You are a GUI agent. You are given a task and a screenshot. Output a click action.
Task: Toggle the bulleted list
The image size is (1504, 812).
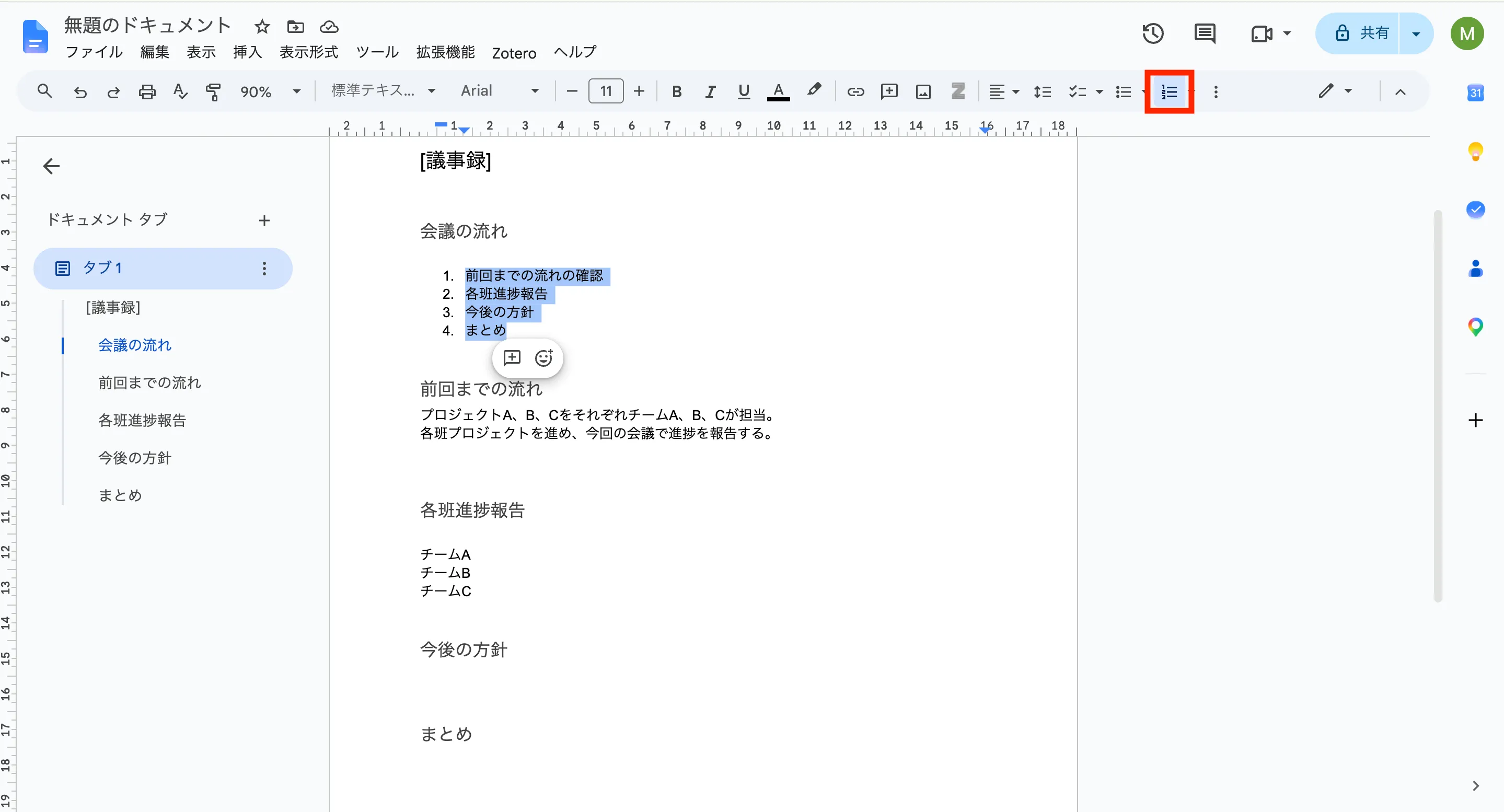[x=1124, y=91]
